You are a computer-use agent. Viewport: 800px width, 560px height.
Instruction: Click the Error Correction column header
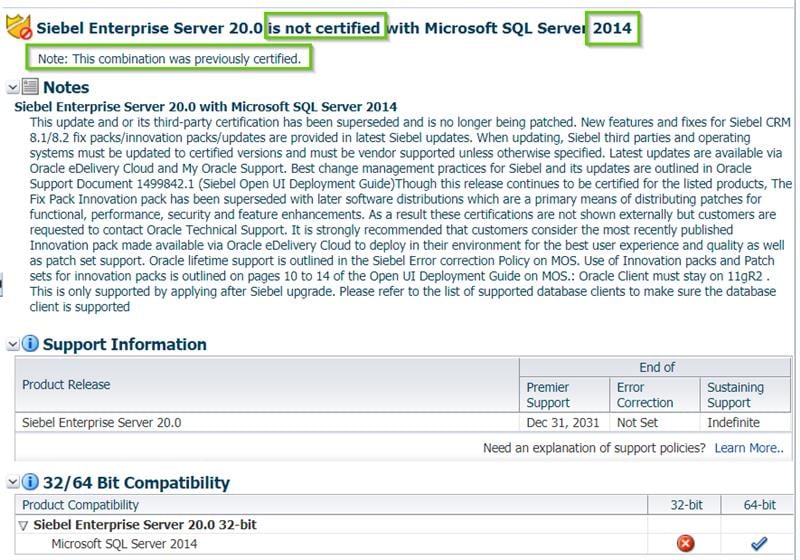point(655,395)
